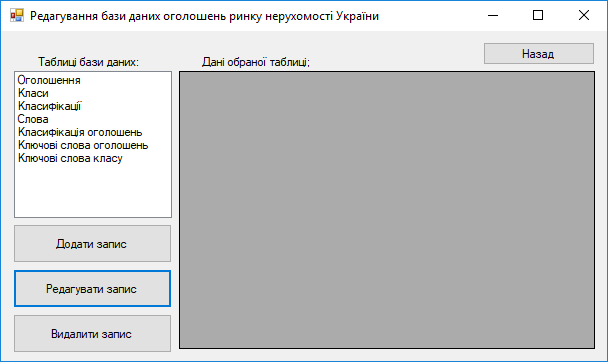Select the Класи table entry
The width and height of the screenshot is (608, 362).
coord(93,93)
